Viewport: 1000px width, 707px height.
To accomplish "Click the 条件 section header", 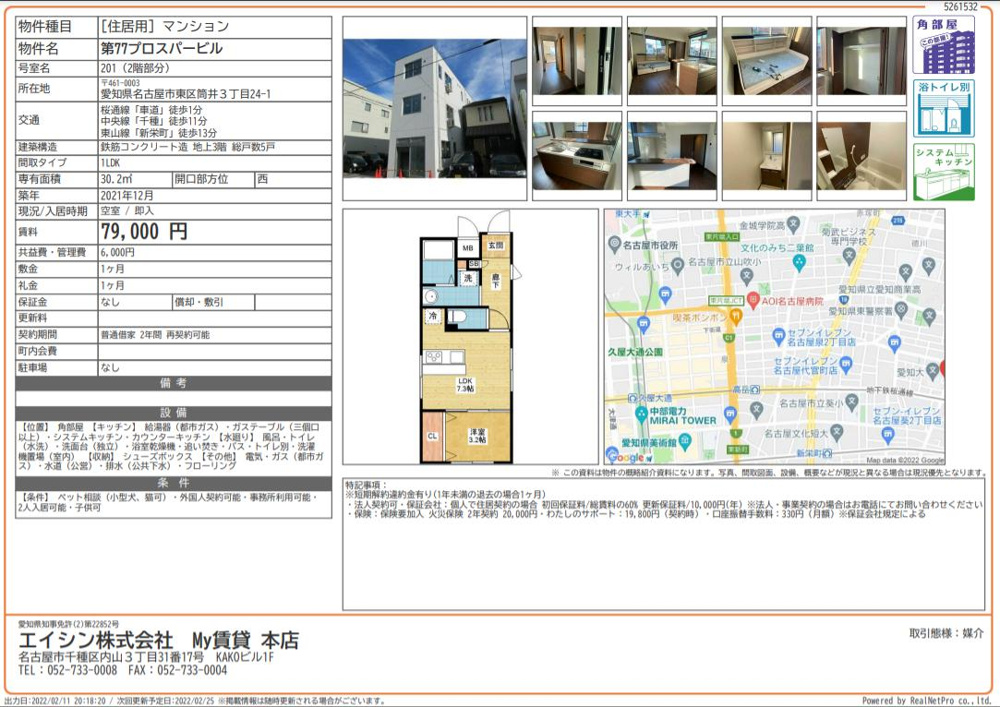I will pyautogui.click(x=173, y=483).
